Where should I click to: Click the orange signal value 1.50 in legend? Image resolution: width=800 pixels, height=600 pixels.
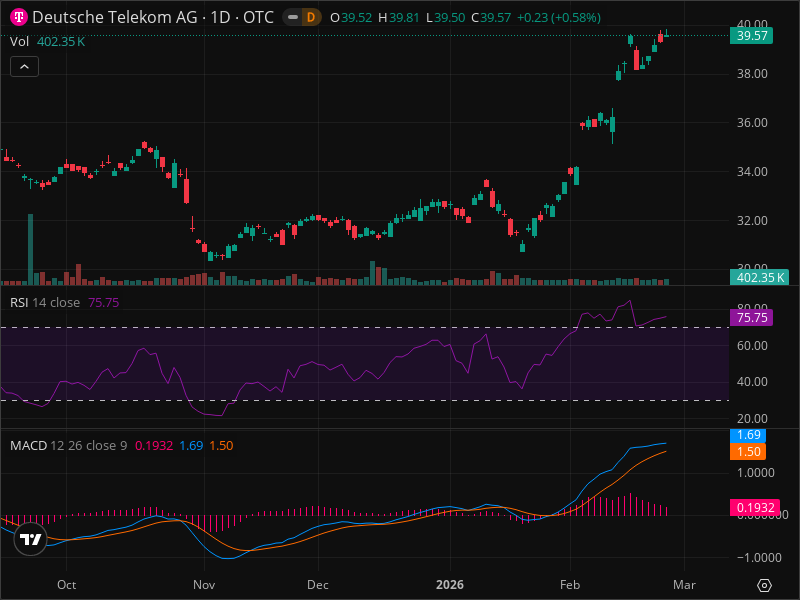[x=221, y=445]
